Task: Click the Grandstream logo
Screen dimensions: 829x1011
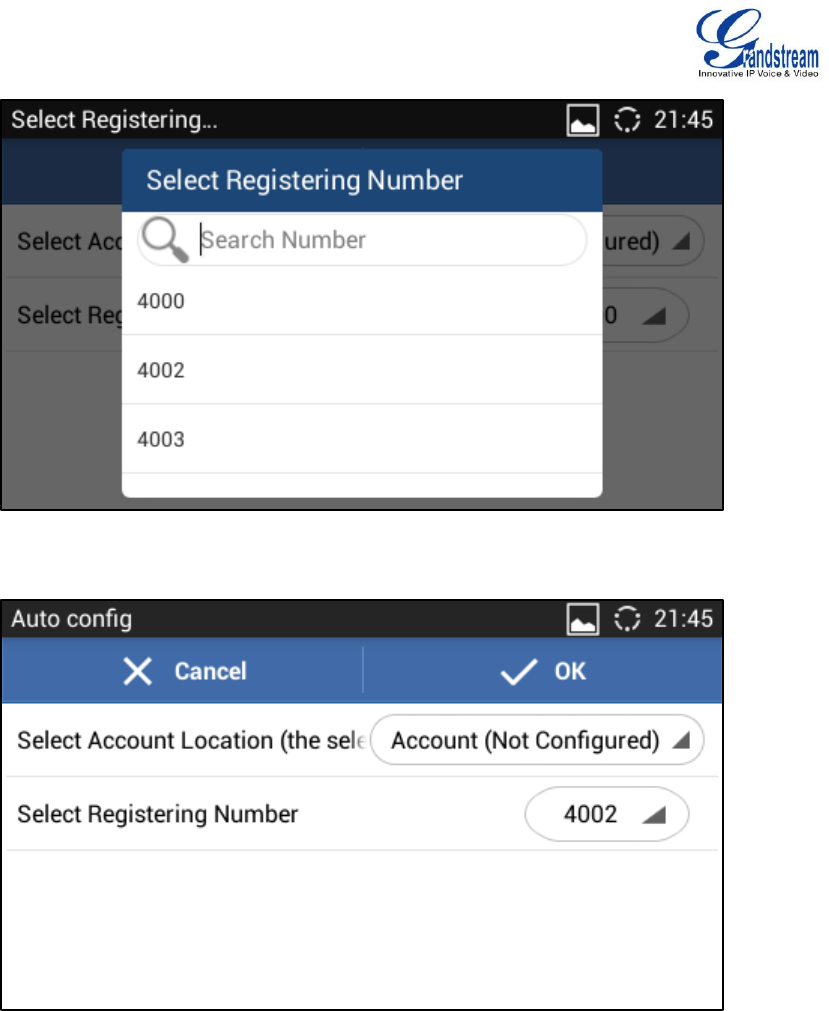Action: point(757,43)
